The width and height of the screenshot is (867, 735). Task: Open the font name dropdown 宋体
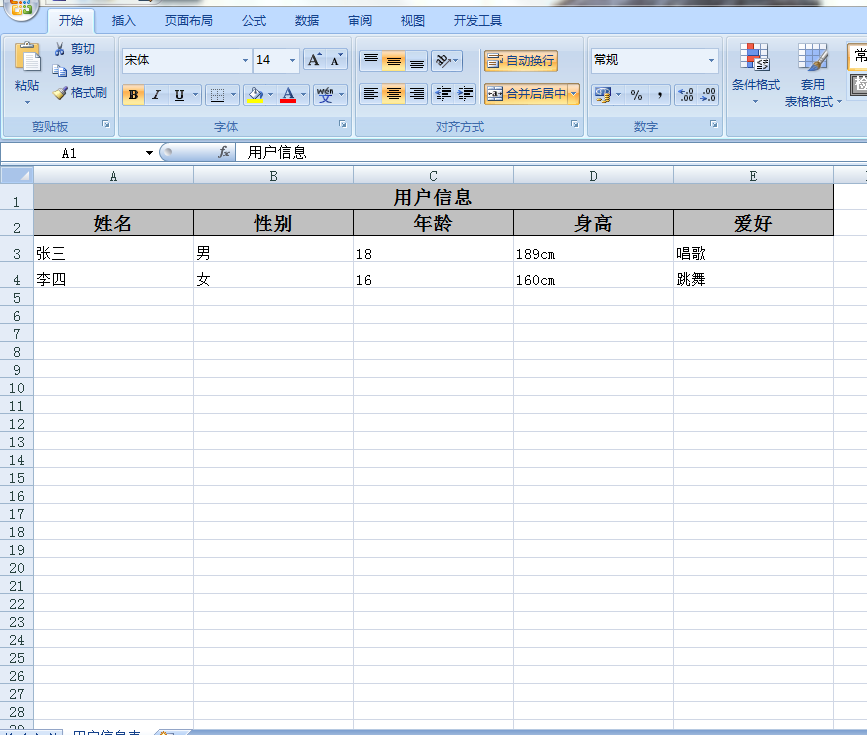coord(246,60)
